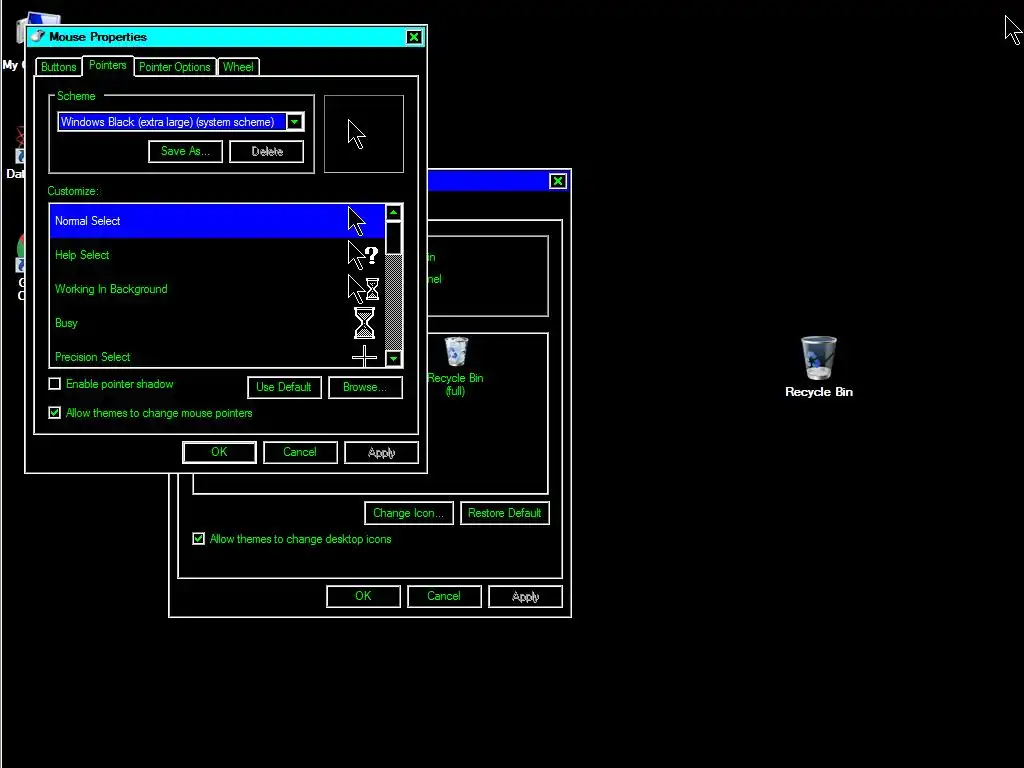The image size is (1024, 768).
Task: Select Working In Background pointer row
Action: tap(217, 289)
